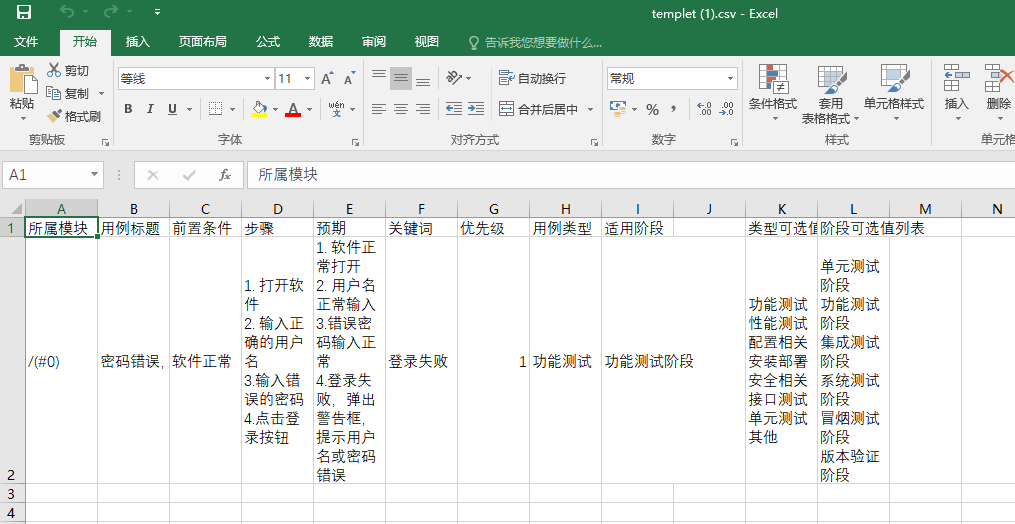Expand the font size dropdown
Image resolution: width=1015 pixels, height=524 pixels.
pos(308,78)
